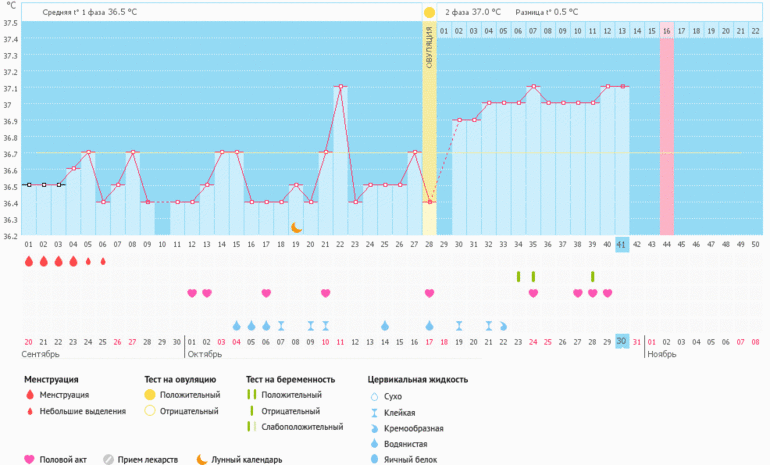Click the Разница t° 0.5 °C label
This screenshot has height=465, width=770.
point(547,12)
